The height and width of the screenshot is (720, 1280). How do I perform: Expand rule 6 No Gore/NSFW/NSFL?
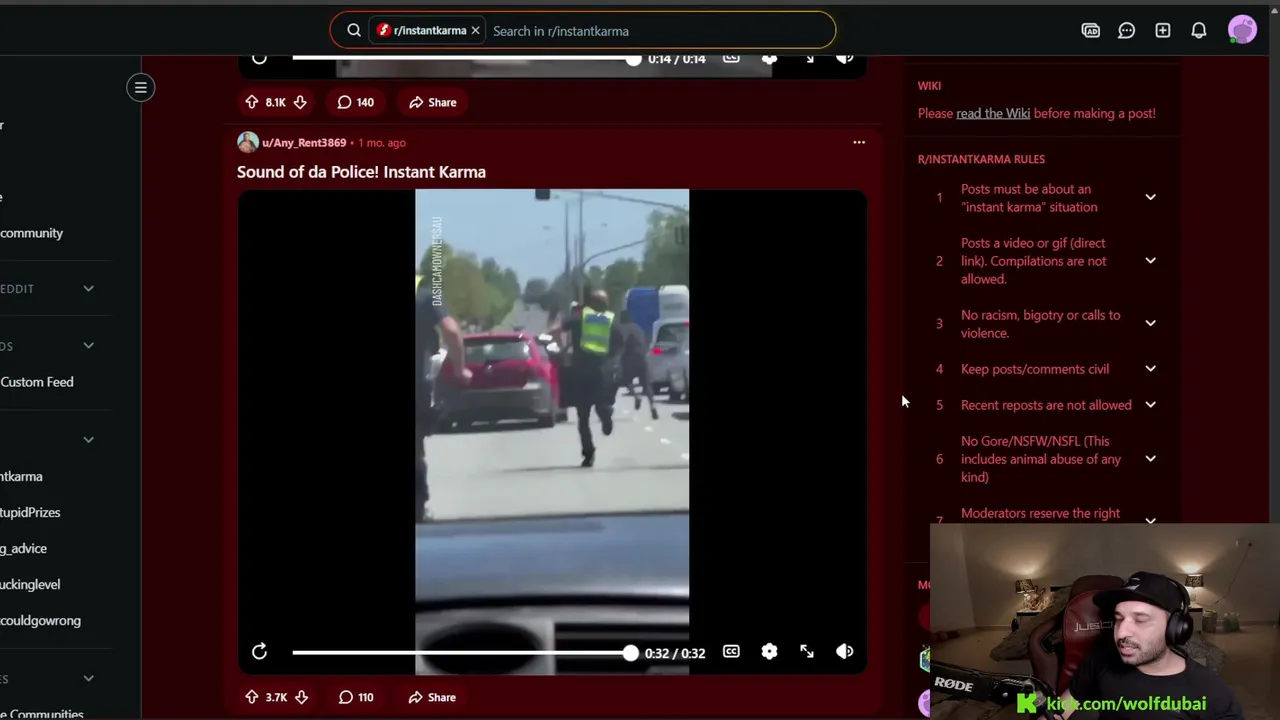pos(1150,459)
